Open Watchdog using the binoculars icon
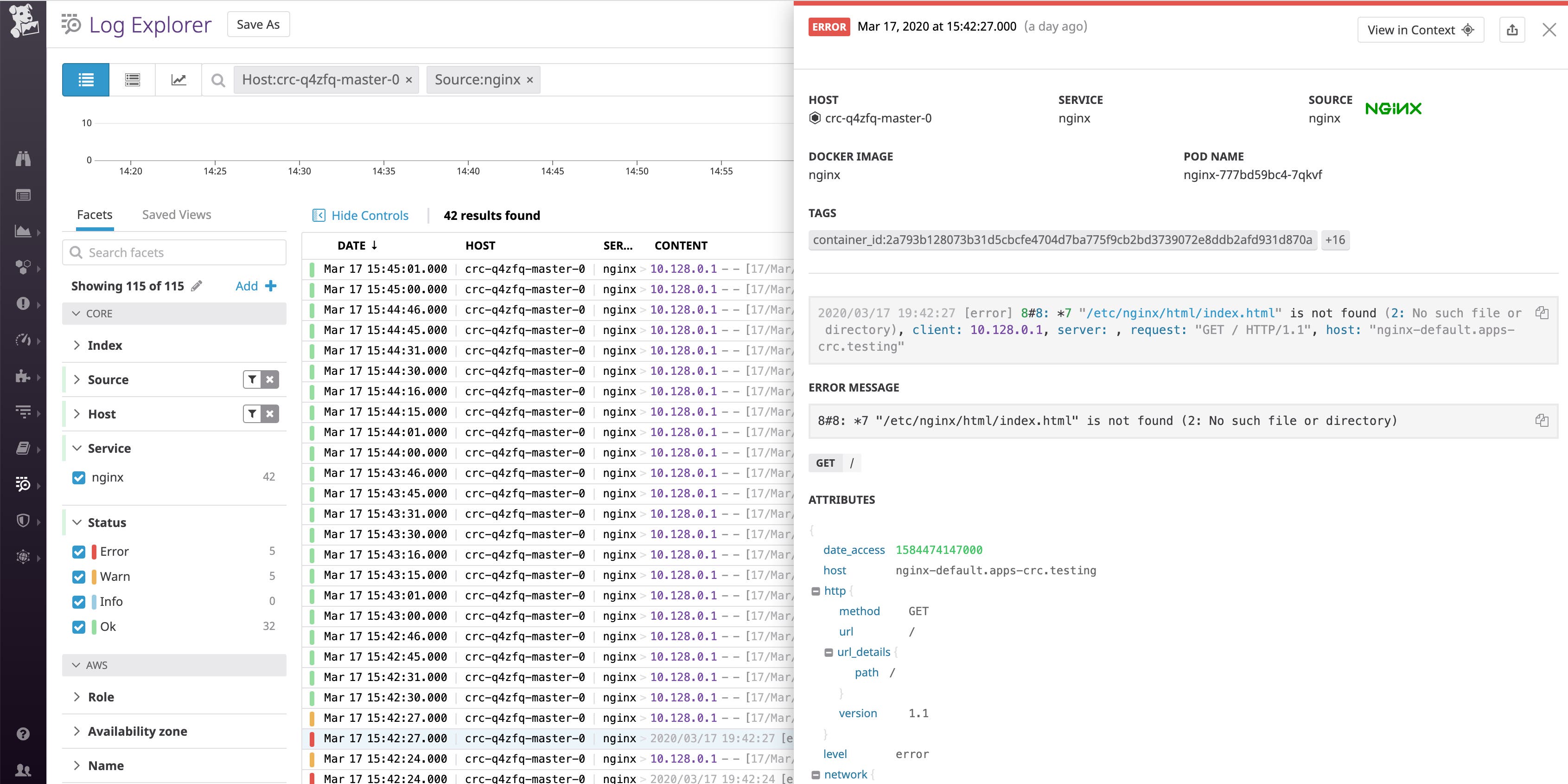 [23, 158]
